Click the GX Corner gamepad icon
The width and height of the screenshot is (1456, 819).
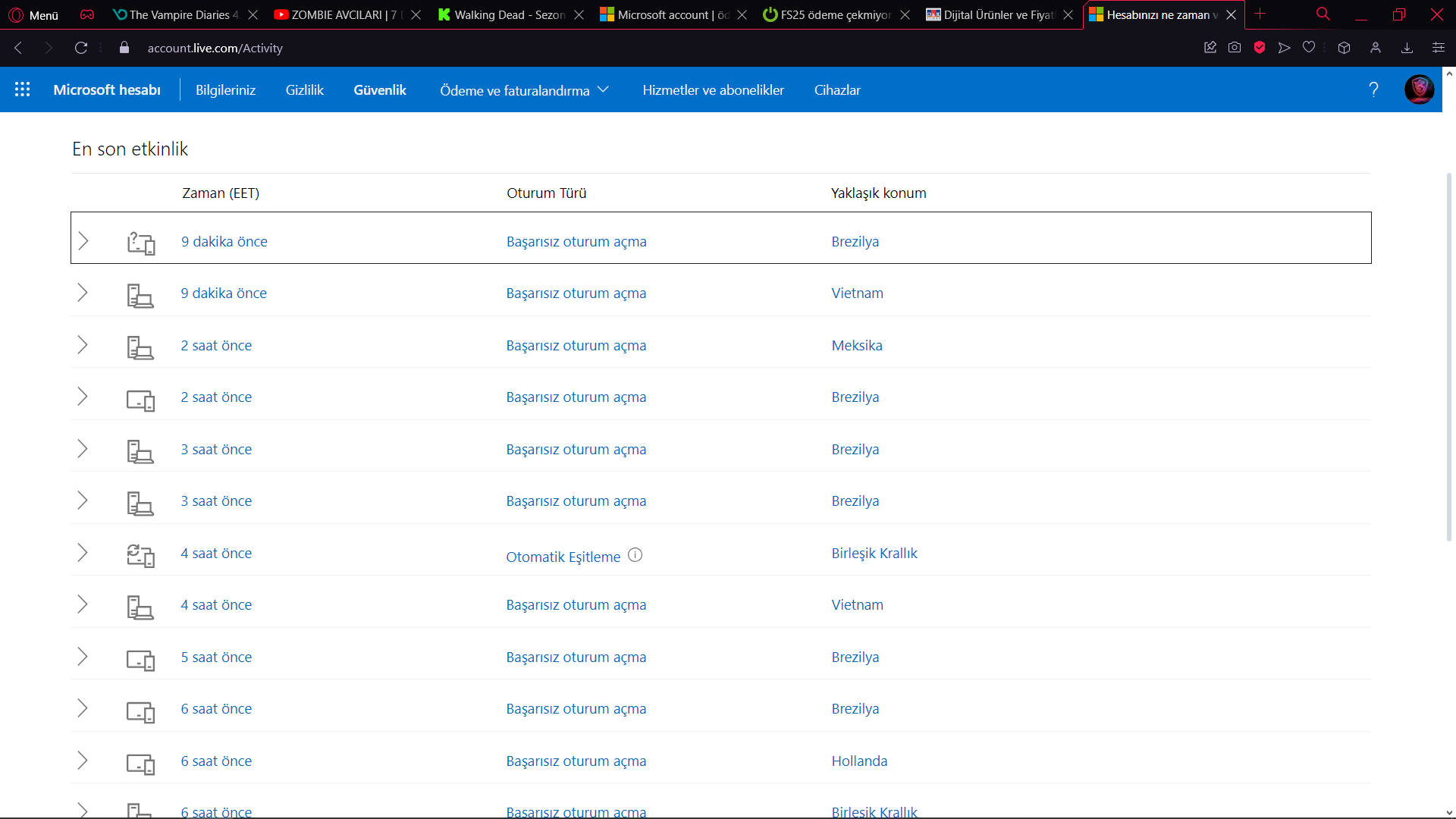[87, 14]
